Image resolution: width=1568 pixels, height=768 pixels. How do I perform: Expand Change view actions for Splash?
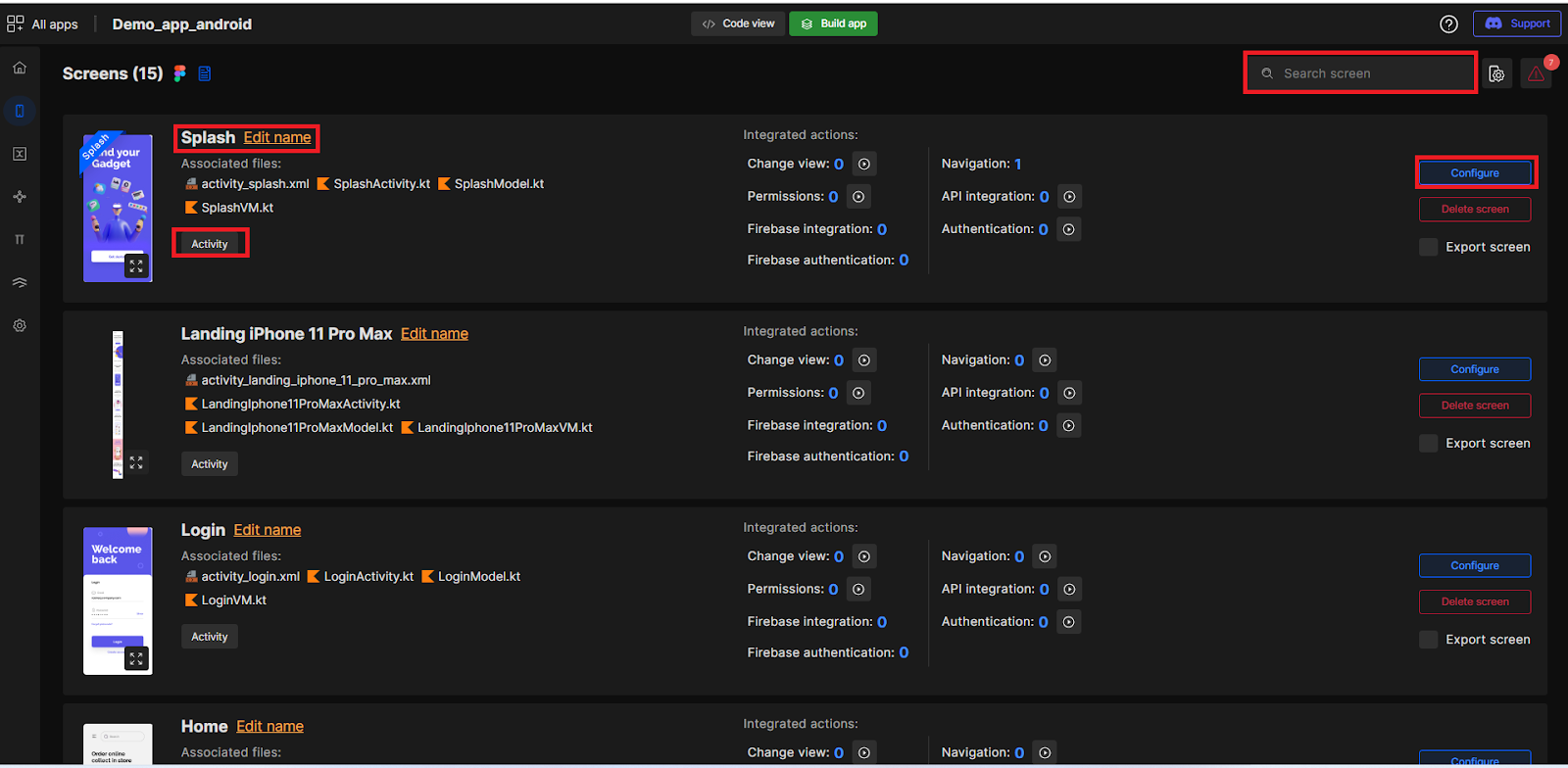[x=864, y=165]
